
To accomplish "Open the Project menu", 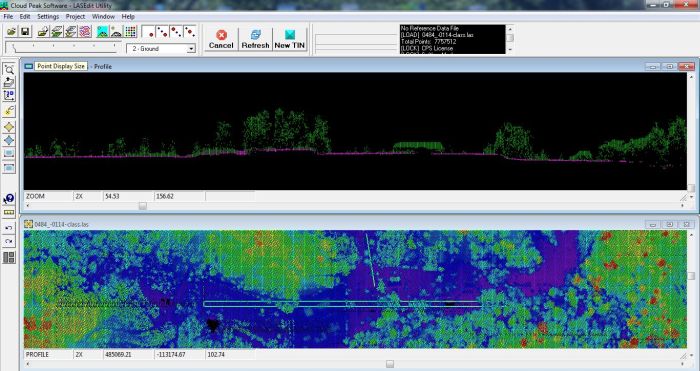I will click(x=75, y=17).
